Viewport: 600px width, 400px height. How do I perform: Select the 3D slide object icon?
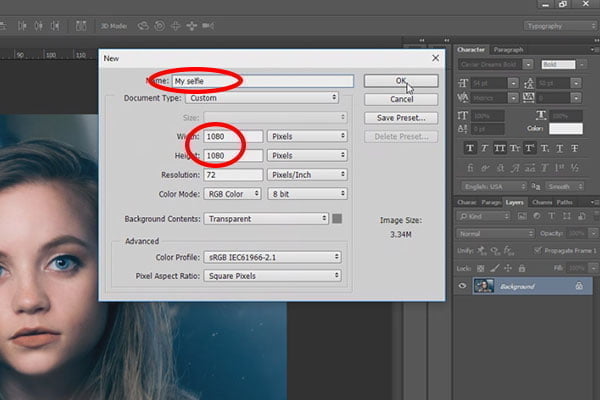coord(192,26)
